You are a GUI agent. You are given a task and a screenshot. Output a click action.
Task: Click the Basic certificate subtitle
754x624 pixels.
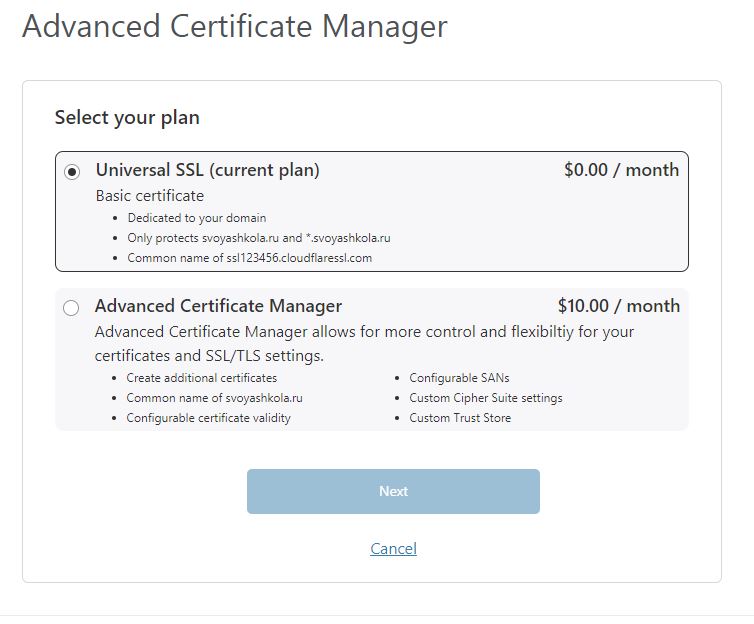[x=150, y=196]
